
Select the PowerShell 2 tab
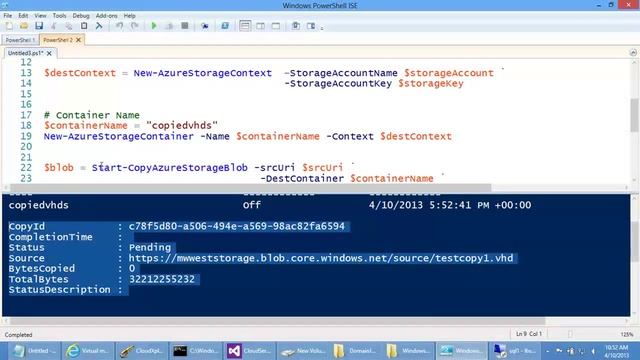[x=58, y=40]
